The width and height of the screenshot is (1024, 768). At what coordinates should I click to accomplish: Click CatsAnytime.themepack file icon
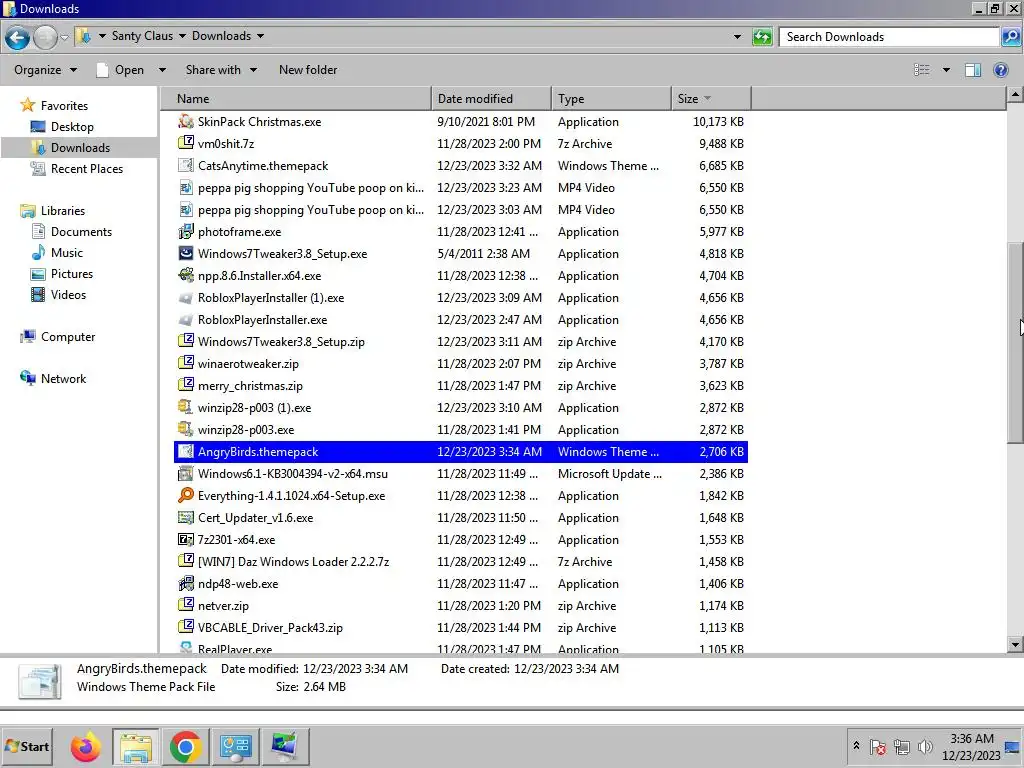click(x=186, y=165)
